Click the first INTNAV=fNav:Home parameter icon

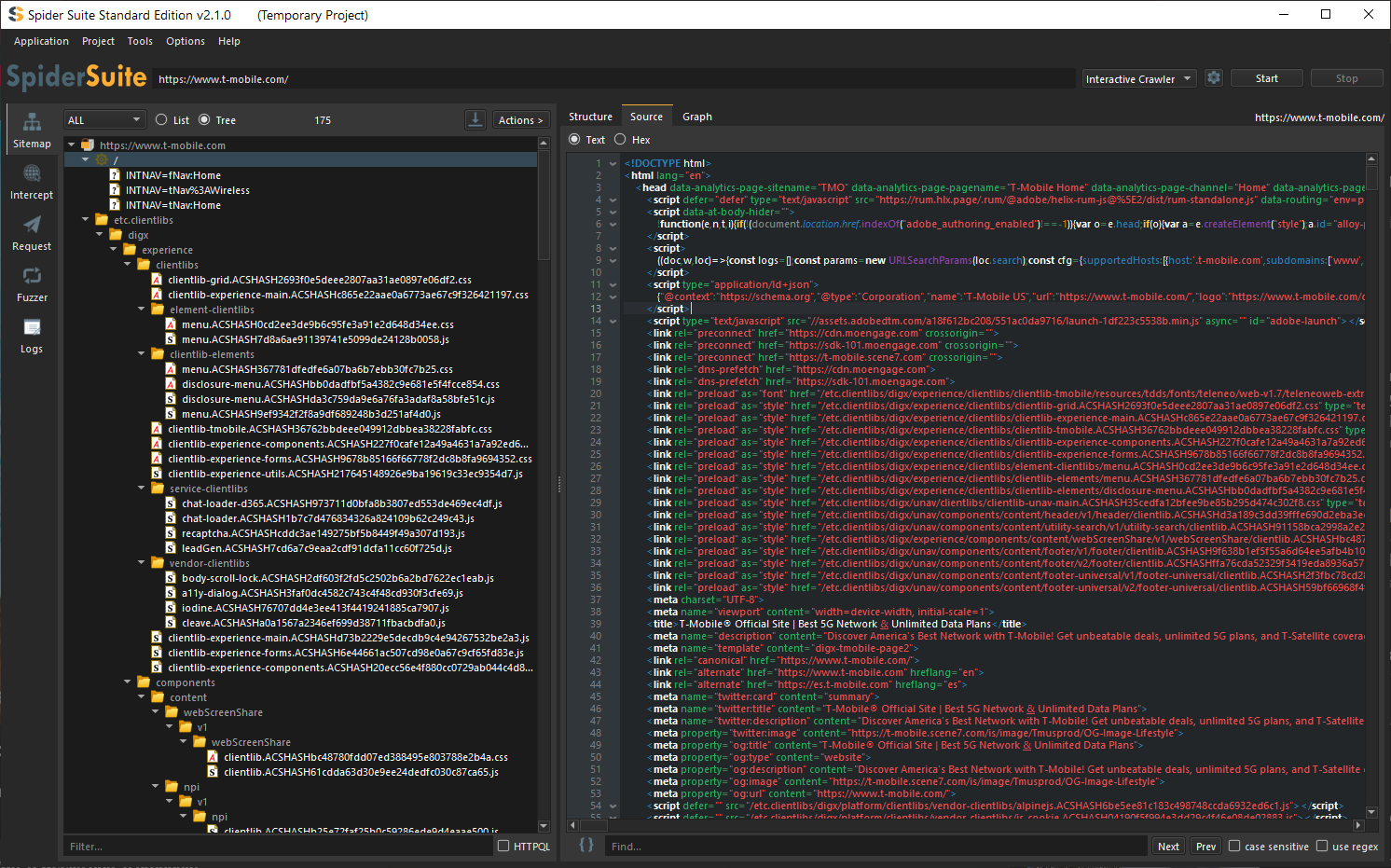pos(115,175)
